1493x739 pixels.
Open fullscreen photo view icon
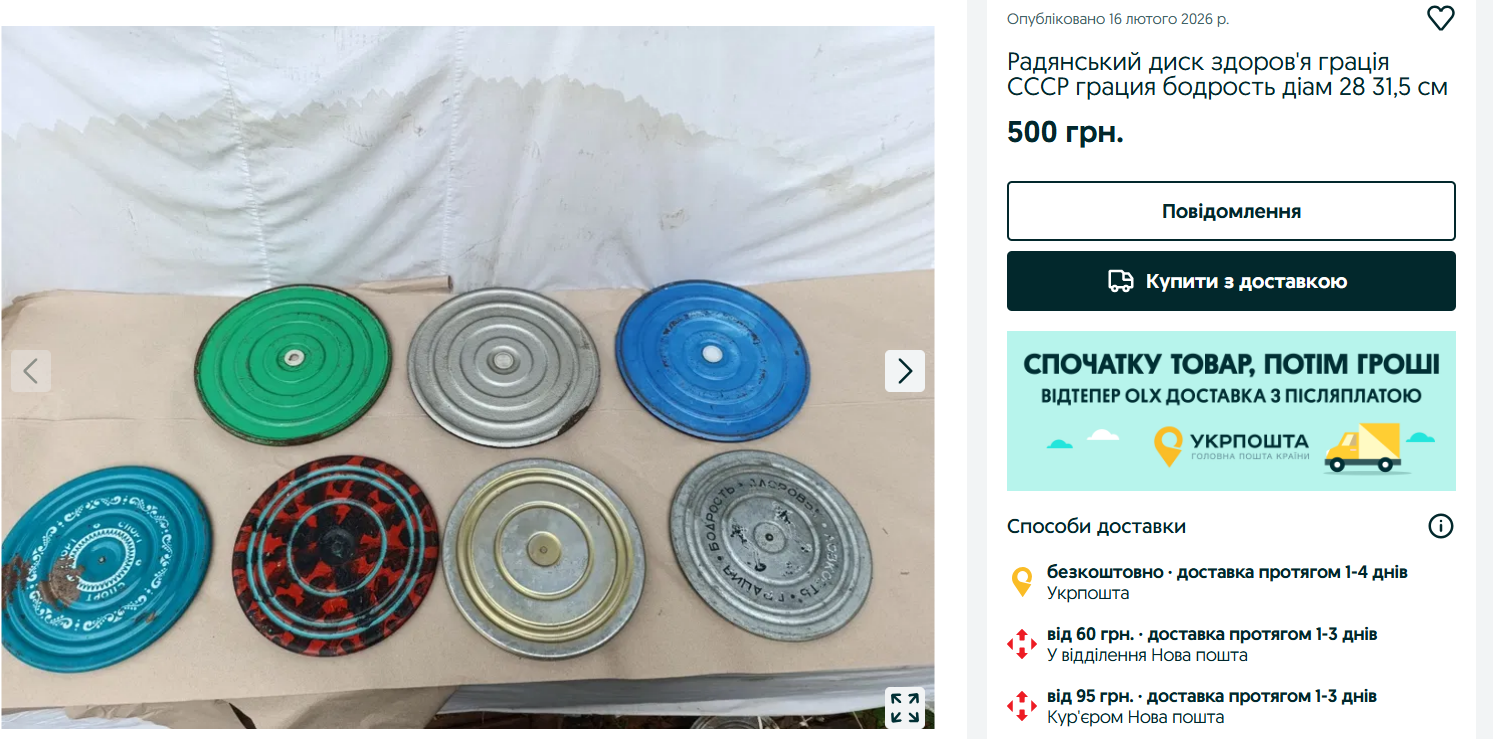905,708
